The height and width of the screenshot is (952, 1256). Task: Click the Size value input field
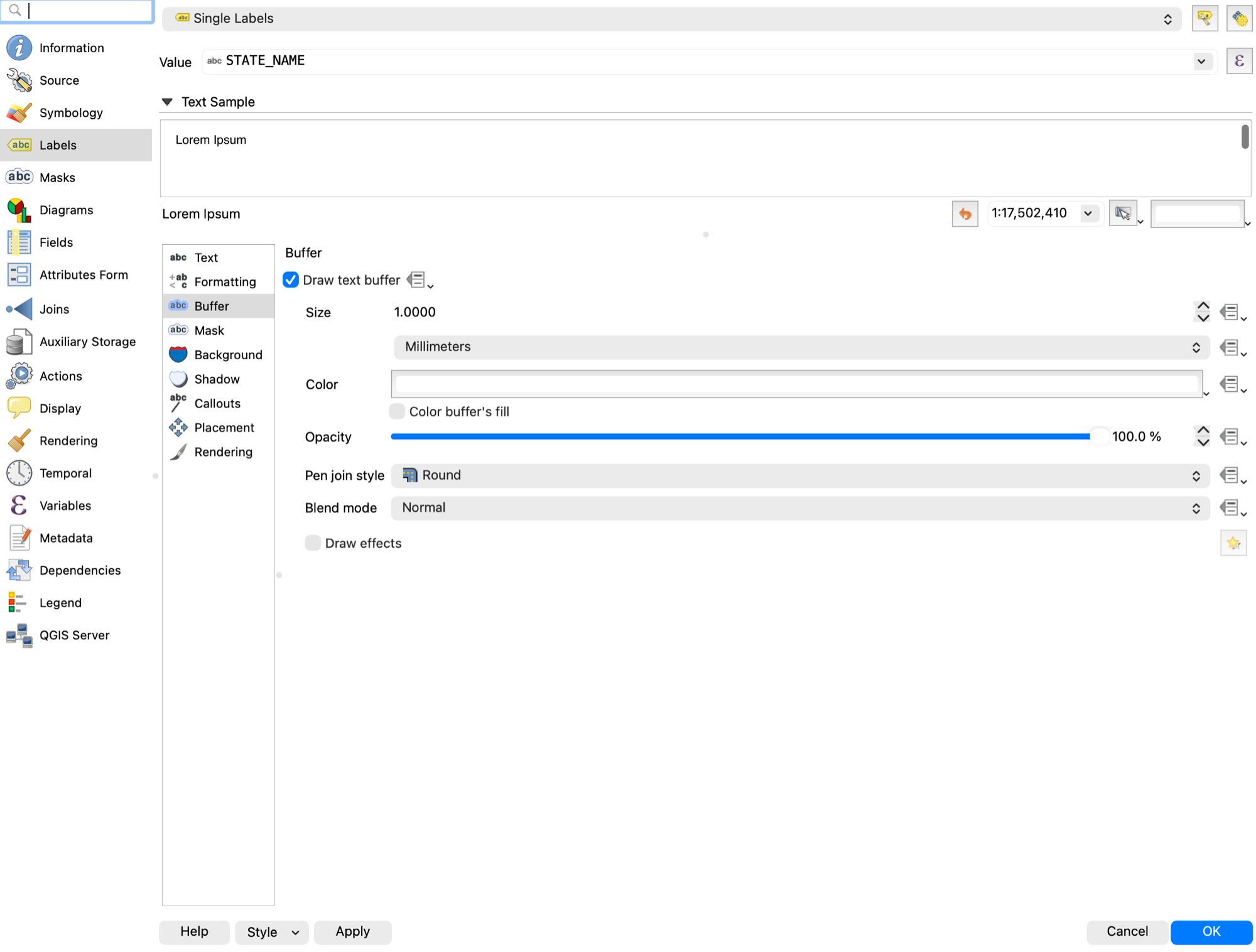point(791,312)
